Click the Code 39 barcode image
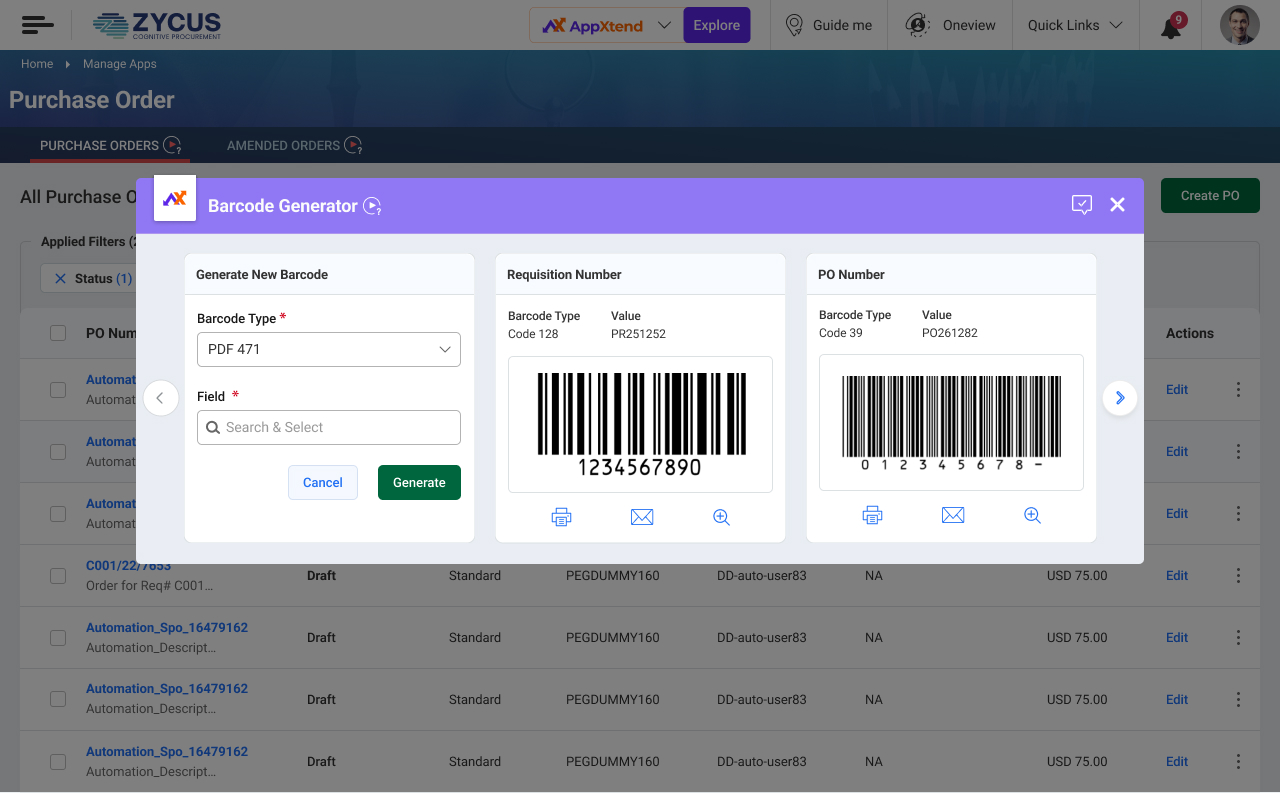 click(951, 423)
